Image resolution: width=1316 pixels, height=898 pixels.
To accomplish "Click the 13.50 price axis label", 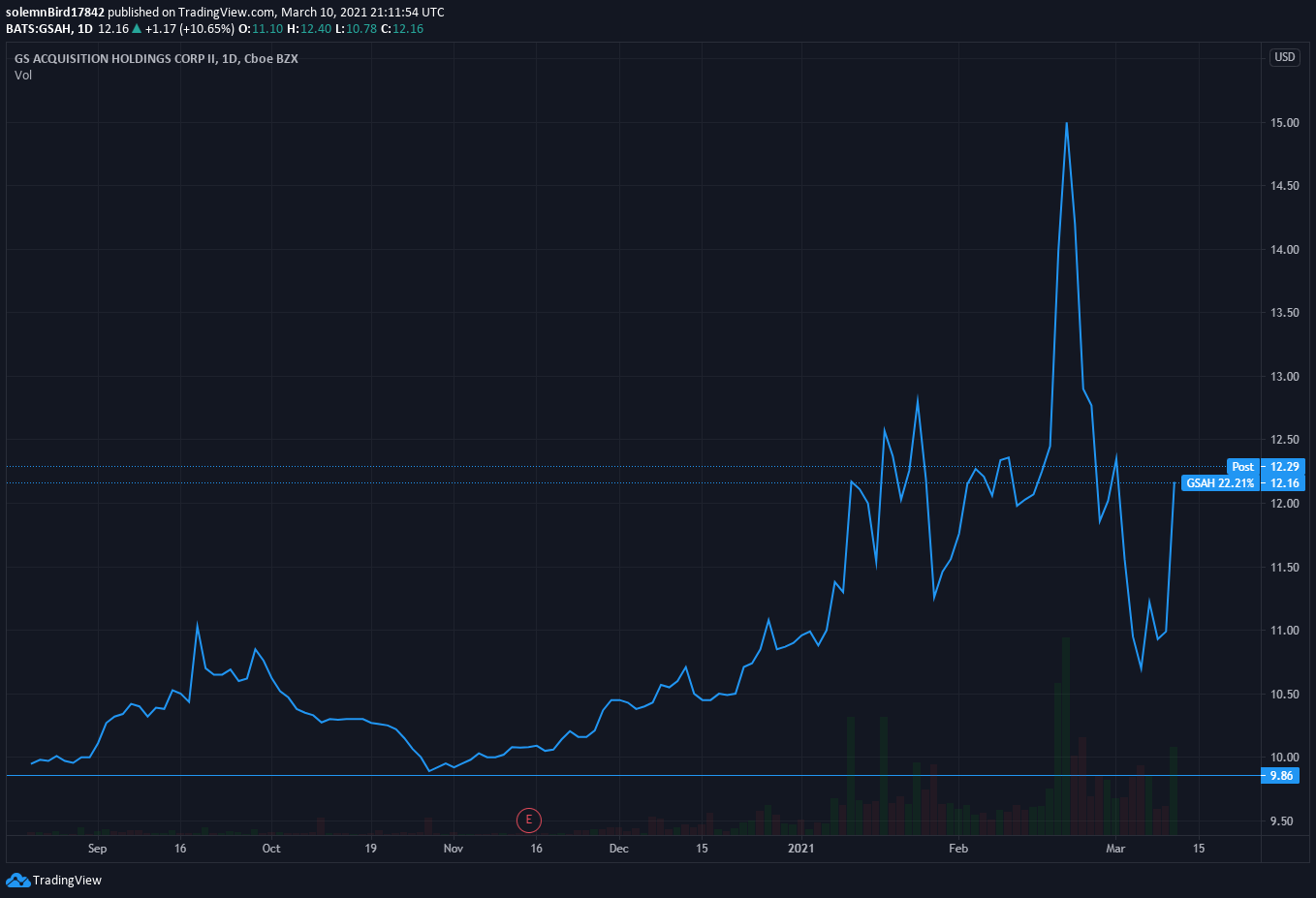I will [1285, 313].
